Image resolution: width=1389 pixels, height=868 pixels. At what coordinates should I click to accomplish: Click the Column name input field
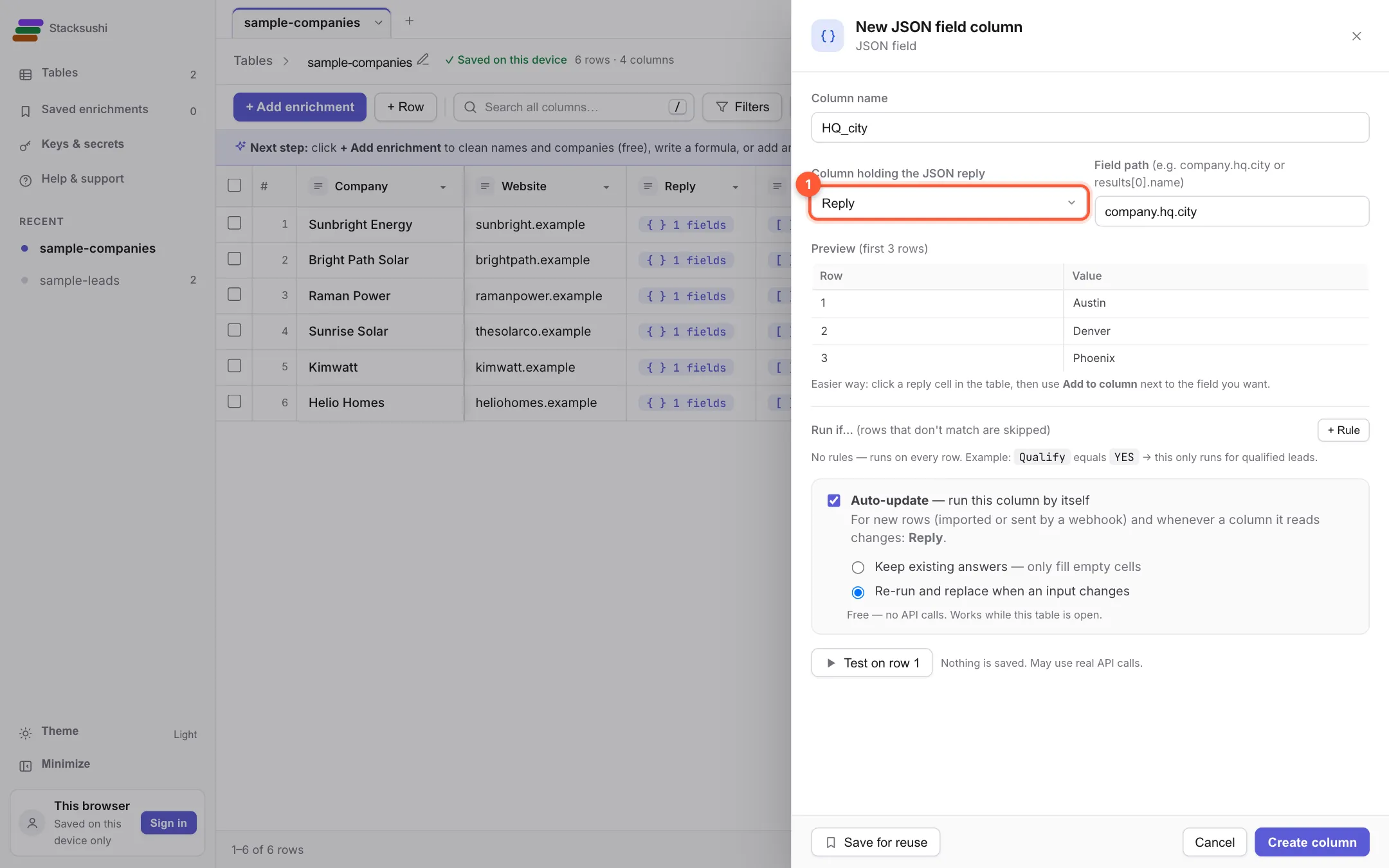[1090, 128]
